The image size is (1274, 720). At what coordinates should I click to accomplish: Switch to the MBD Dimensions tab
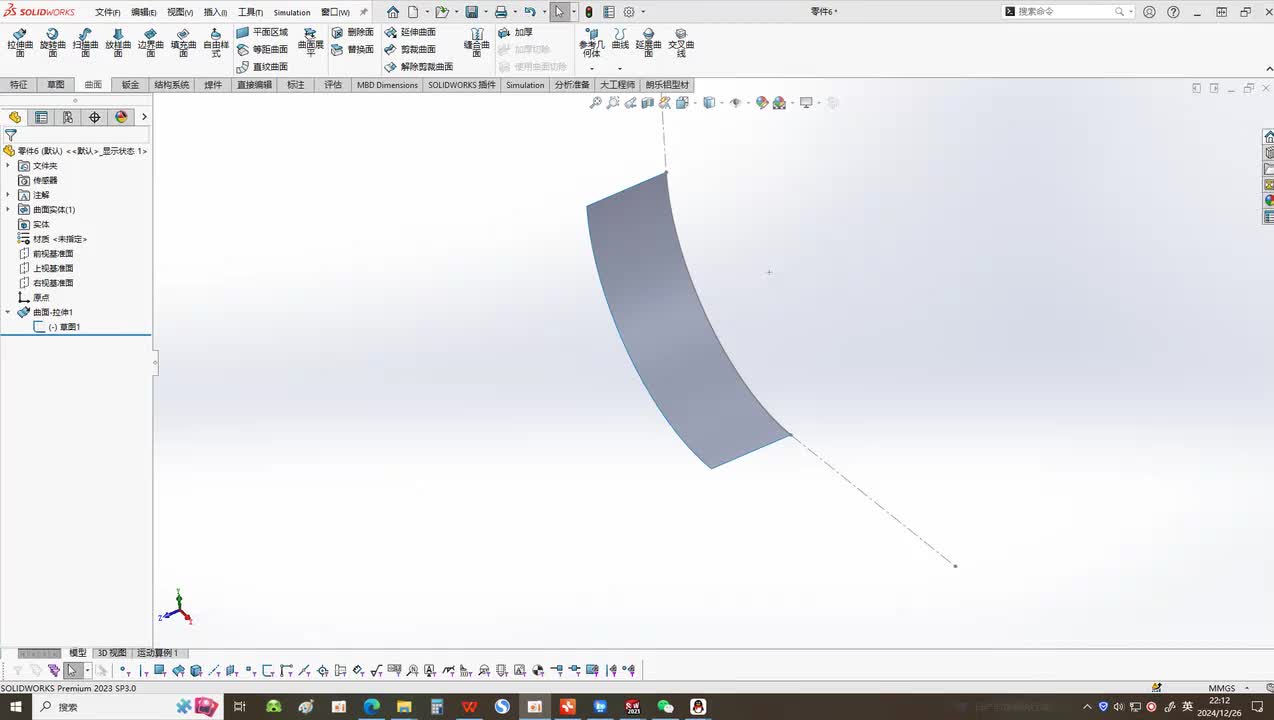pos(387,85)
